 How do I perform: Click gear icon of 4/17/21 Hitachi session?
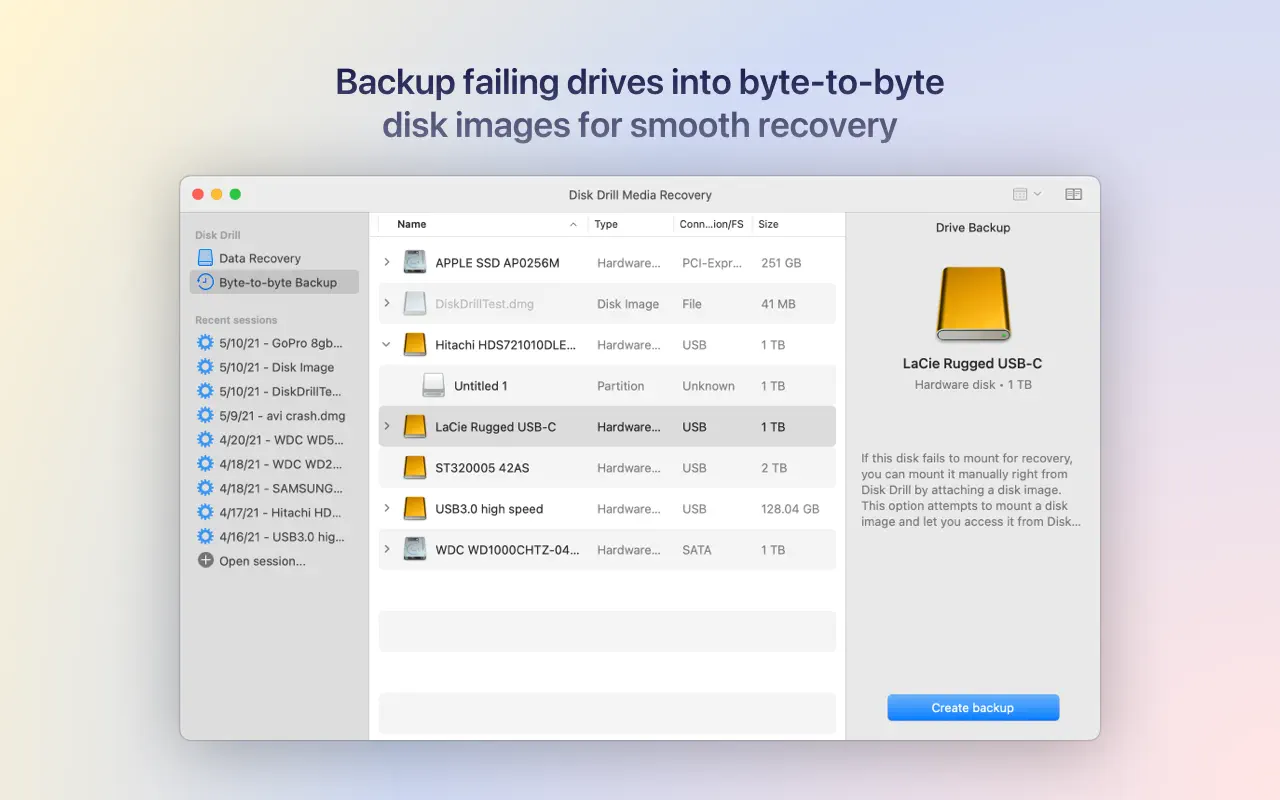205,512
